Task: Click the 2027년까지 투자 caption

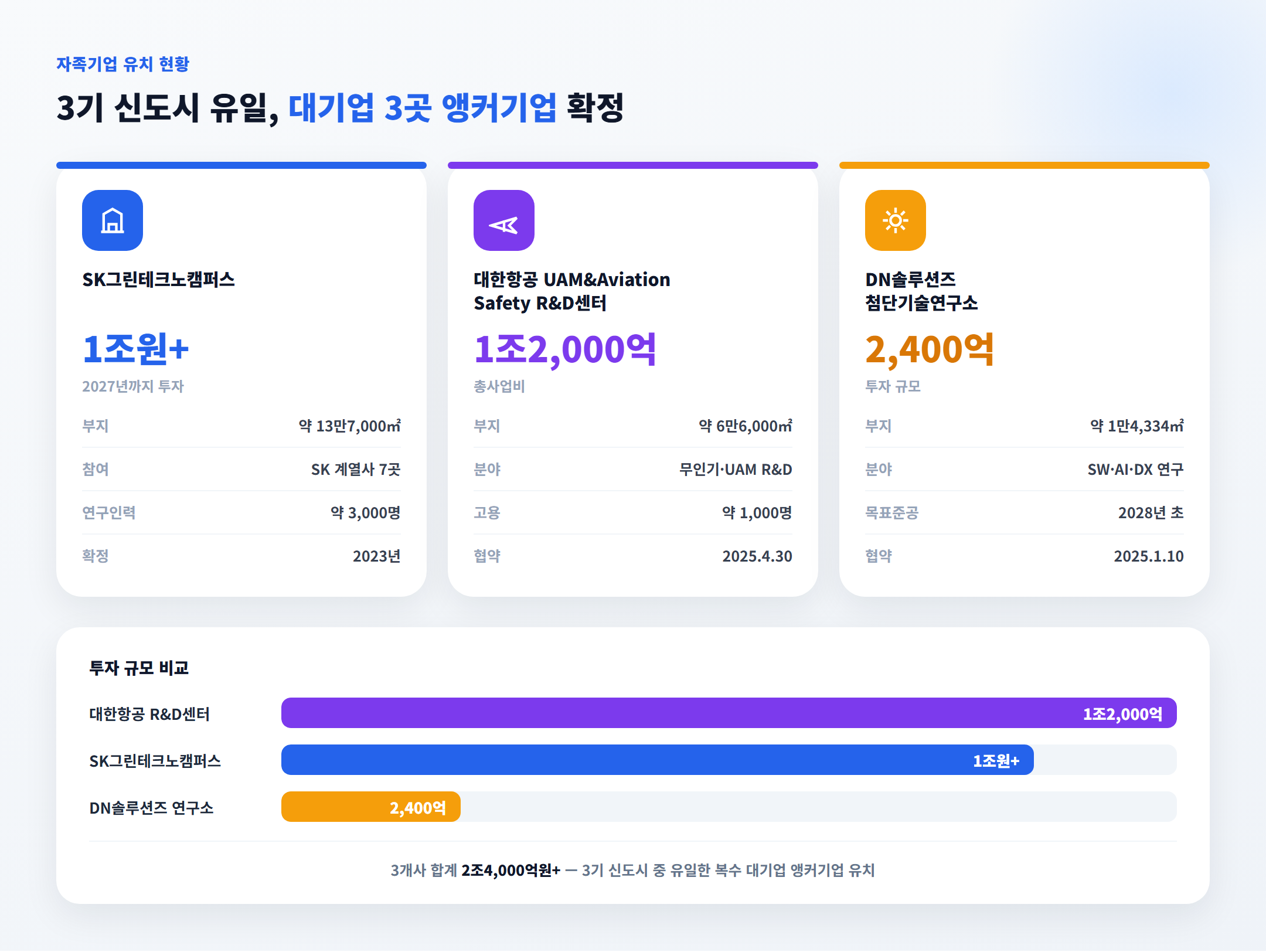Action: click(x=133, y=386)
